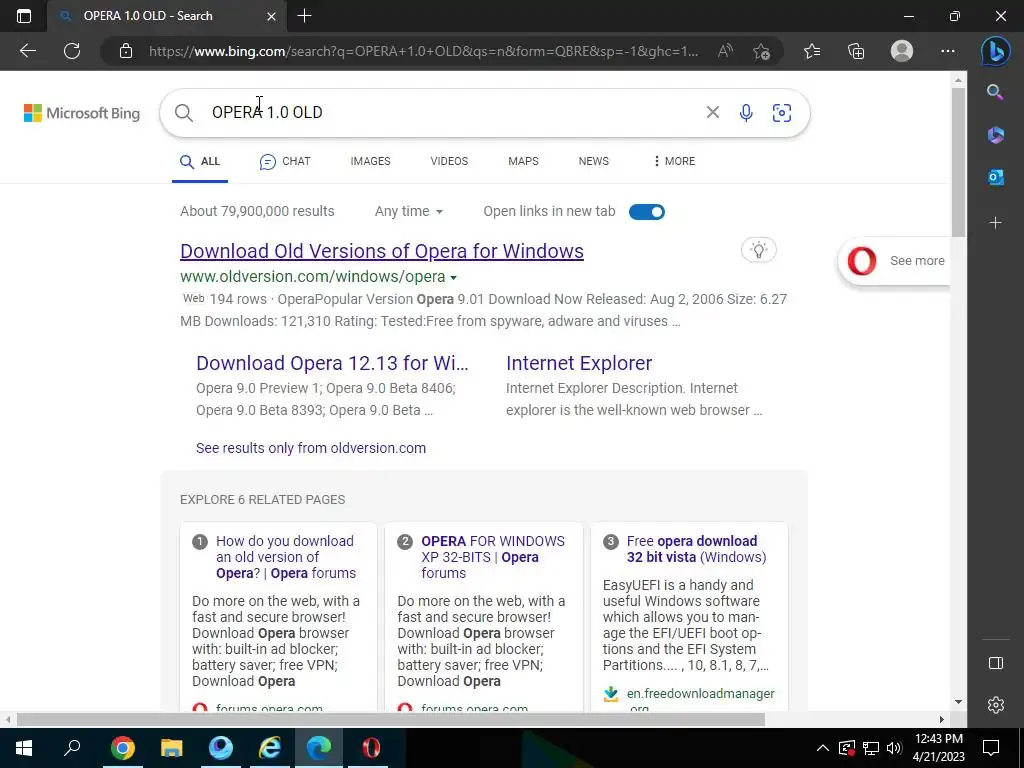The height and width of the screenshot is (768, 1024).
Task: Open Download Old Versions of Opera link
Action: pyautogui.click(x=382, y=251)
